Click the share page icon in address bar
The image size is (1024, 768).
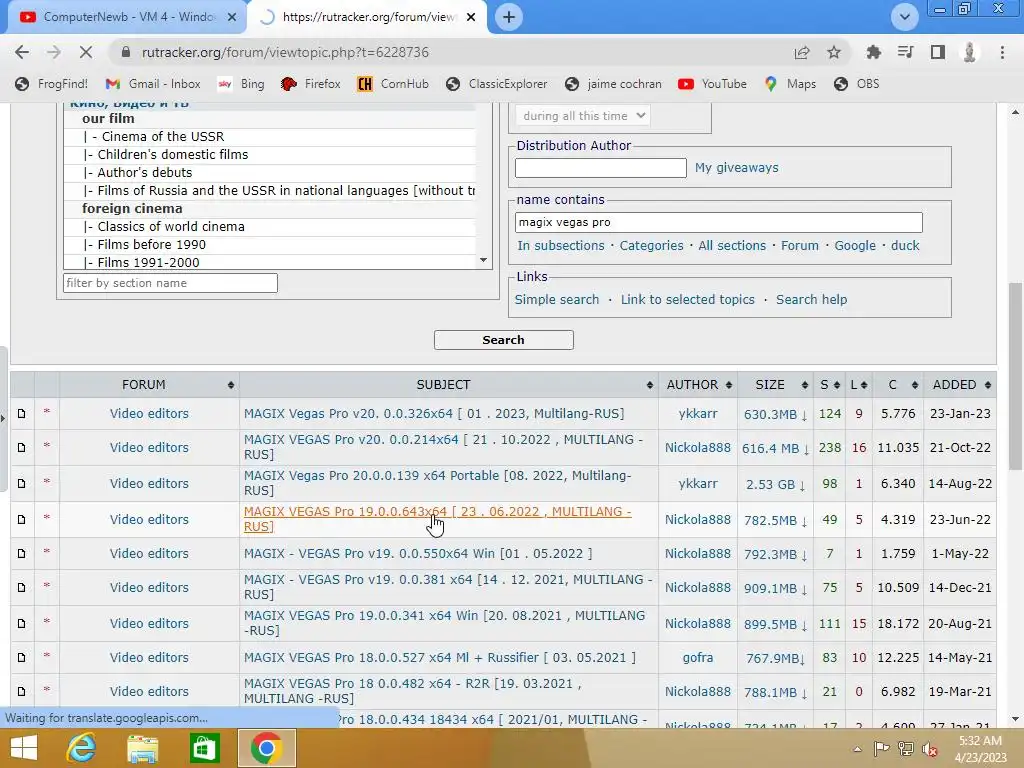pyautogui.click(x=802, y=52)
